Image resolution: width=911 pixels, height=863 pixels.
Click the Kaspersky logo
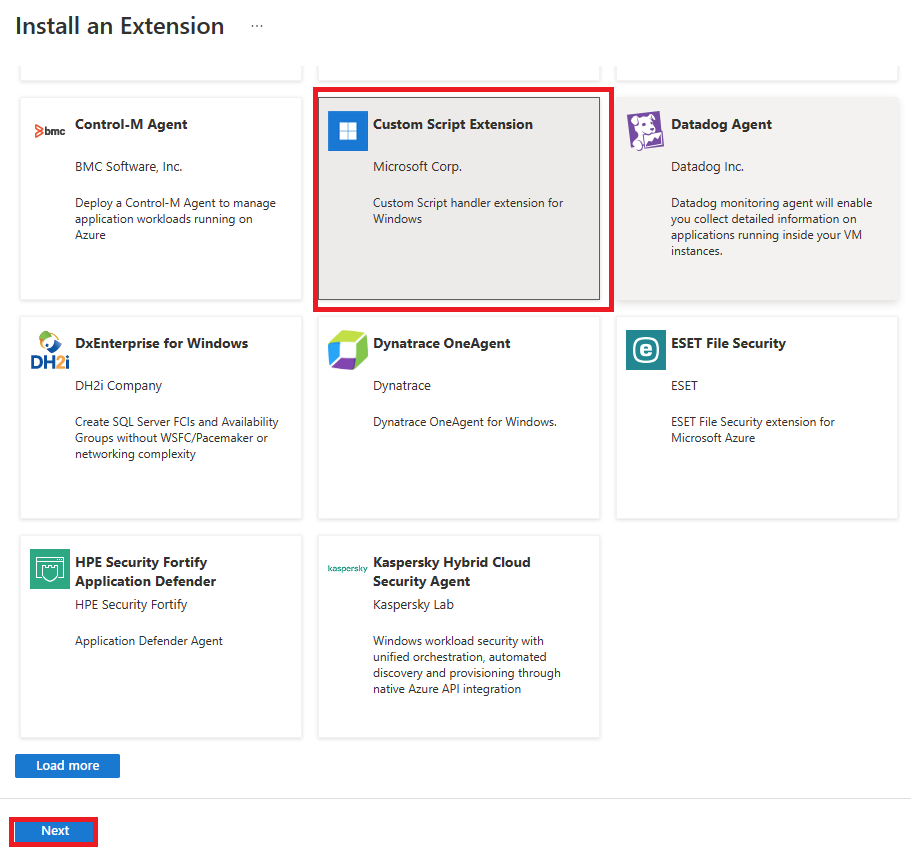tap(347, 568)
